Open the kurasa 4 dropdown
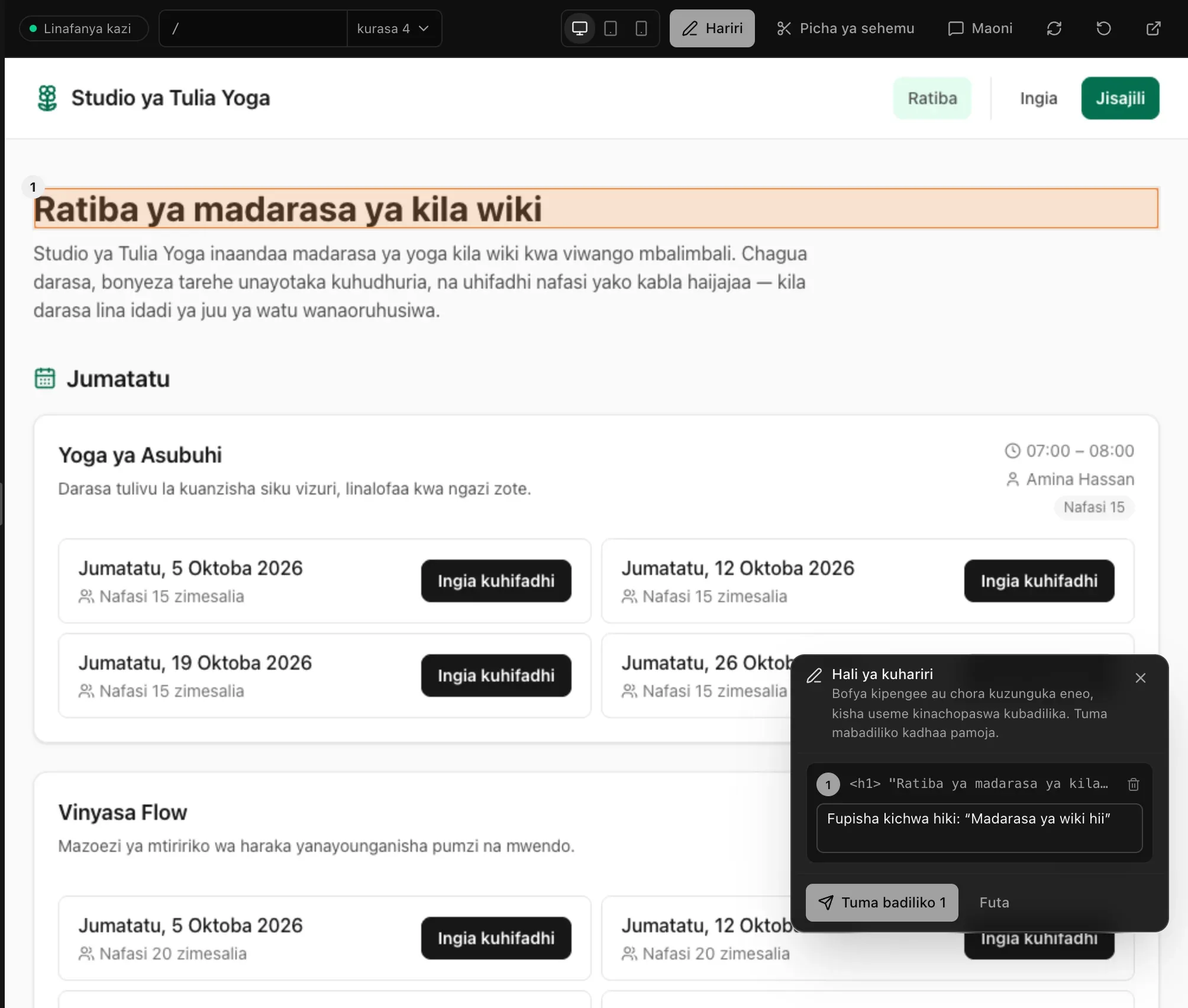 point(394,28)
